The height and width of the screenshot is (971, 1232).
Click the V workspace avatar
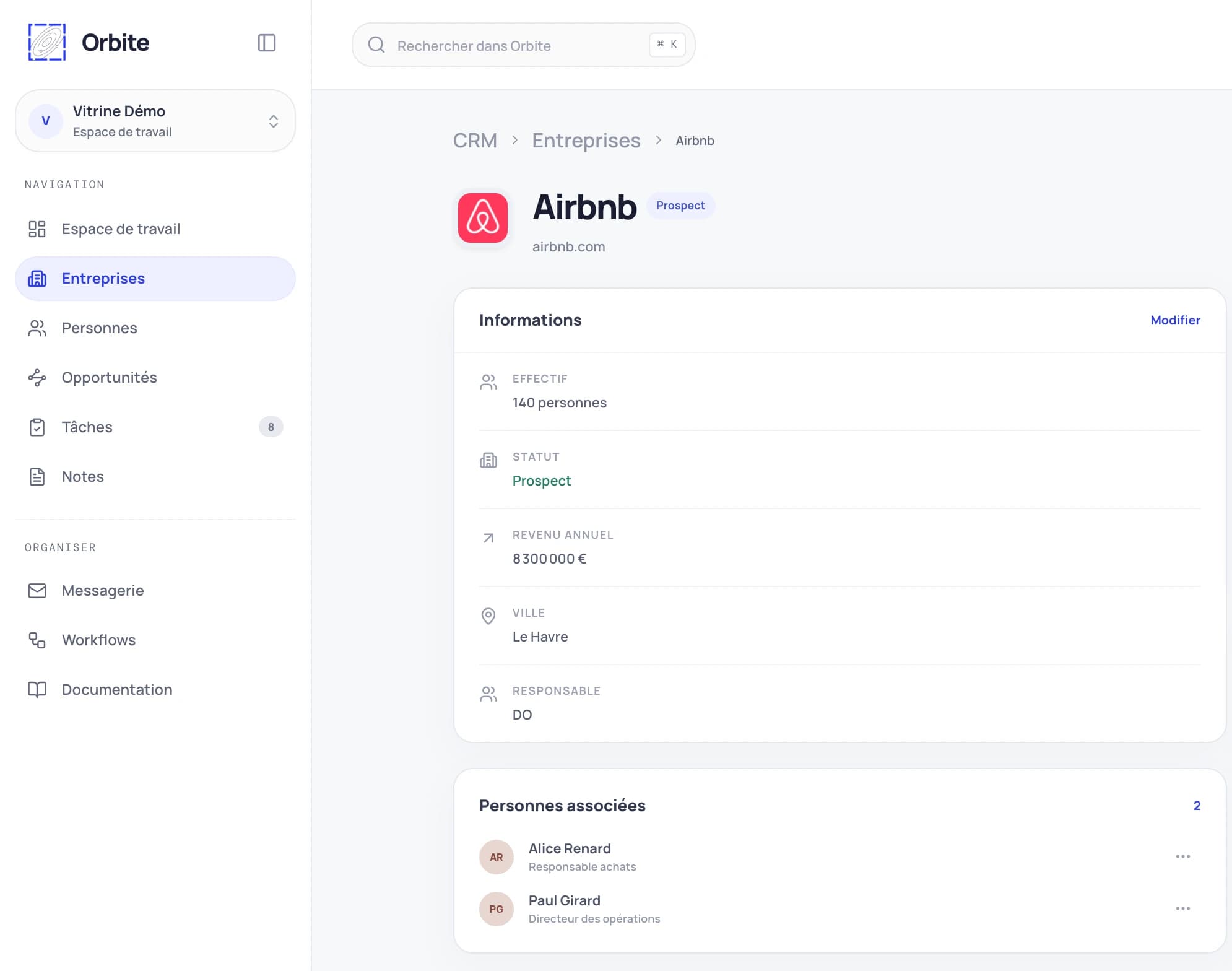pyautogui.click(x=46, y=121)
